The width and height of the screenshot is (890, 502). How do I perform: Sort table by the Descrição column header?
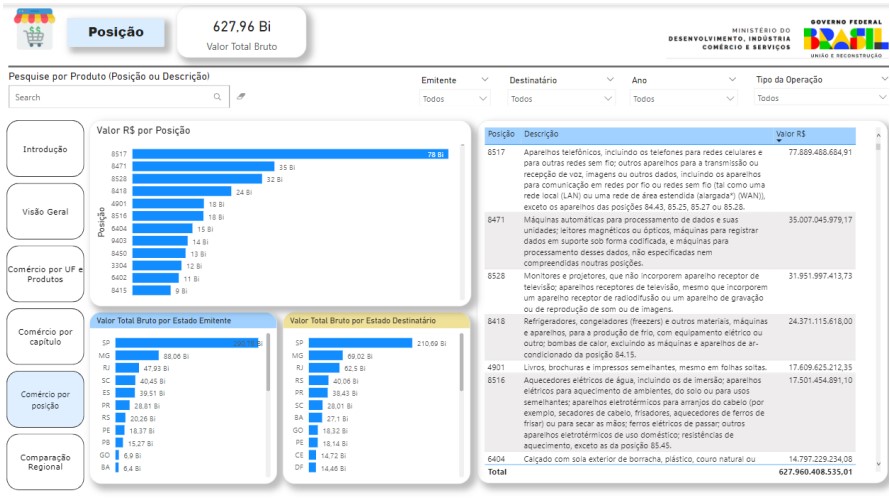pyautogui.click(x=541, y=134)
